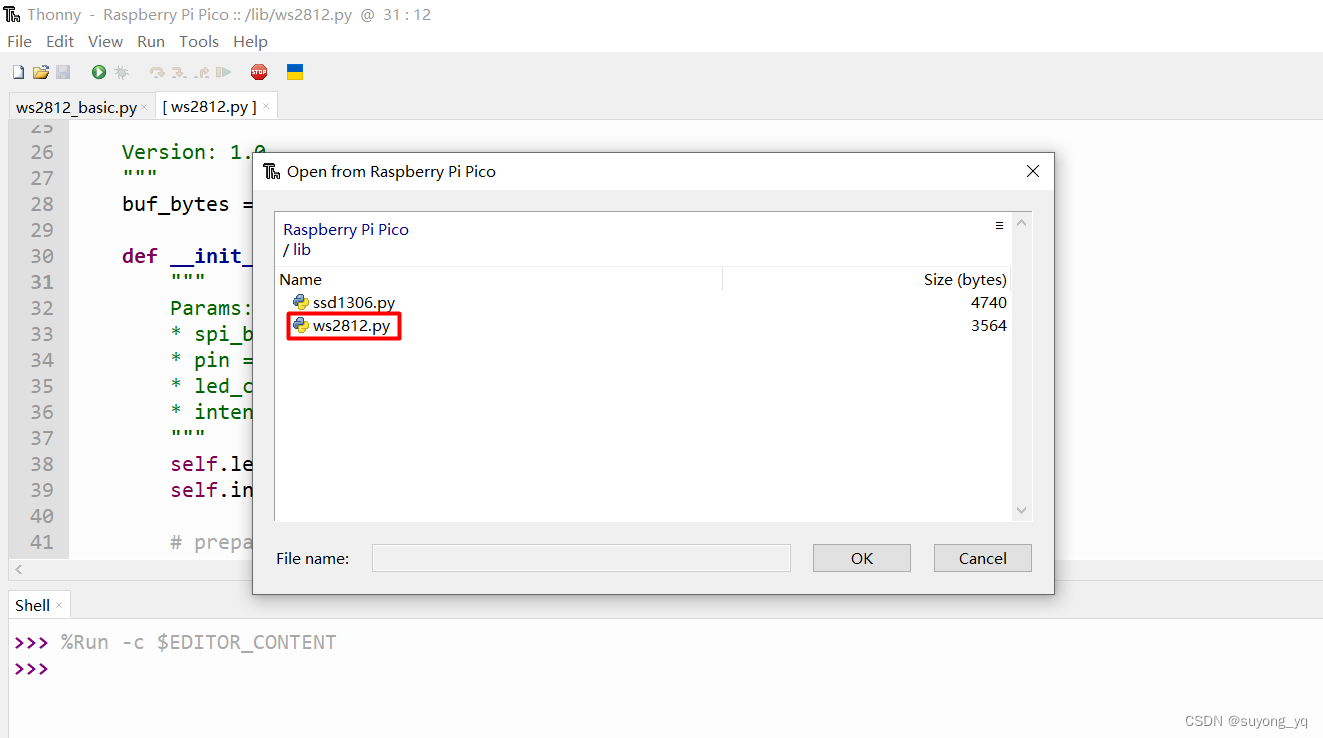Click the Save disk icon in toolbar
Screen dimensions: 1323x738
click(63, 72)
